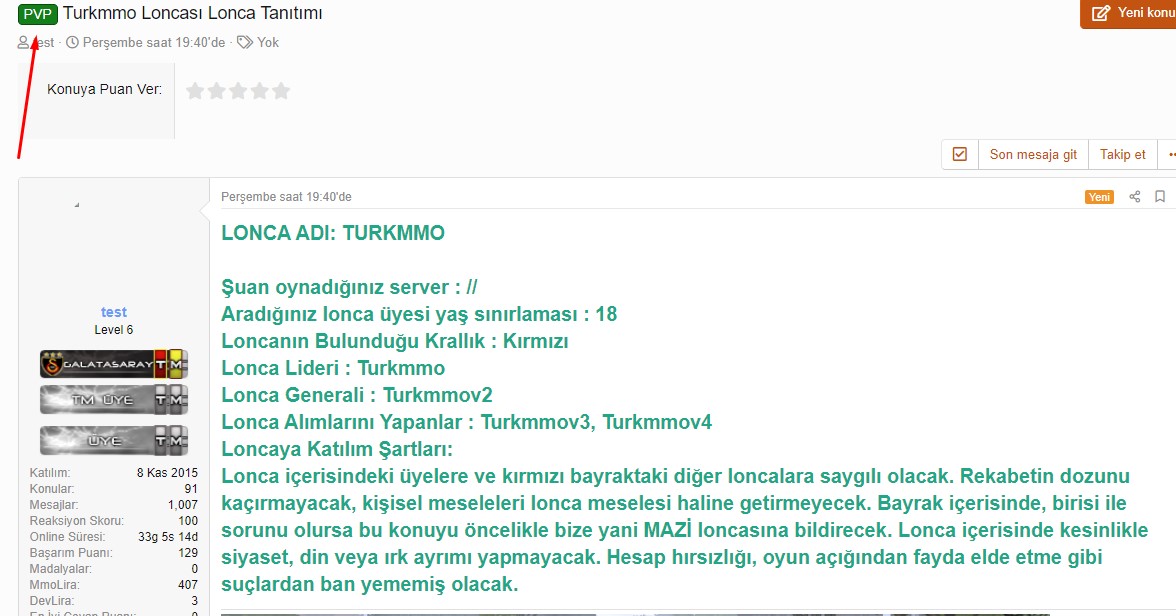1176x616 pixels.
Task: Click Son mesaja git button
Action: [x=1033, y=155]
